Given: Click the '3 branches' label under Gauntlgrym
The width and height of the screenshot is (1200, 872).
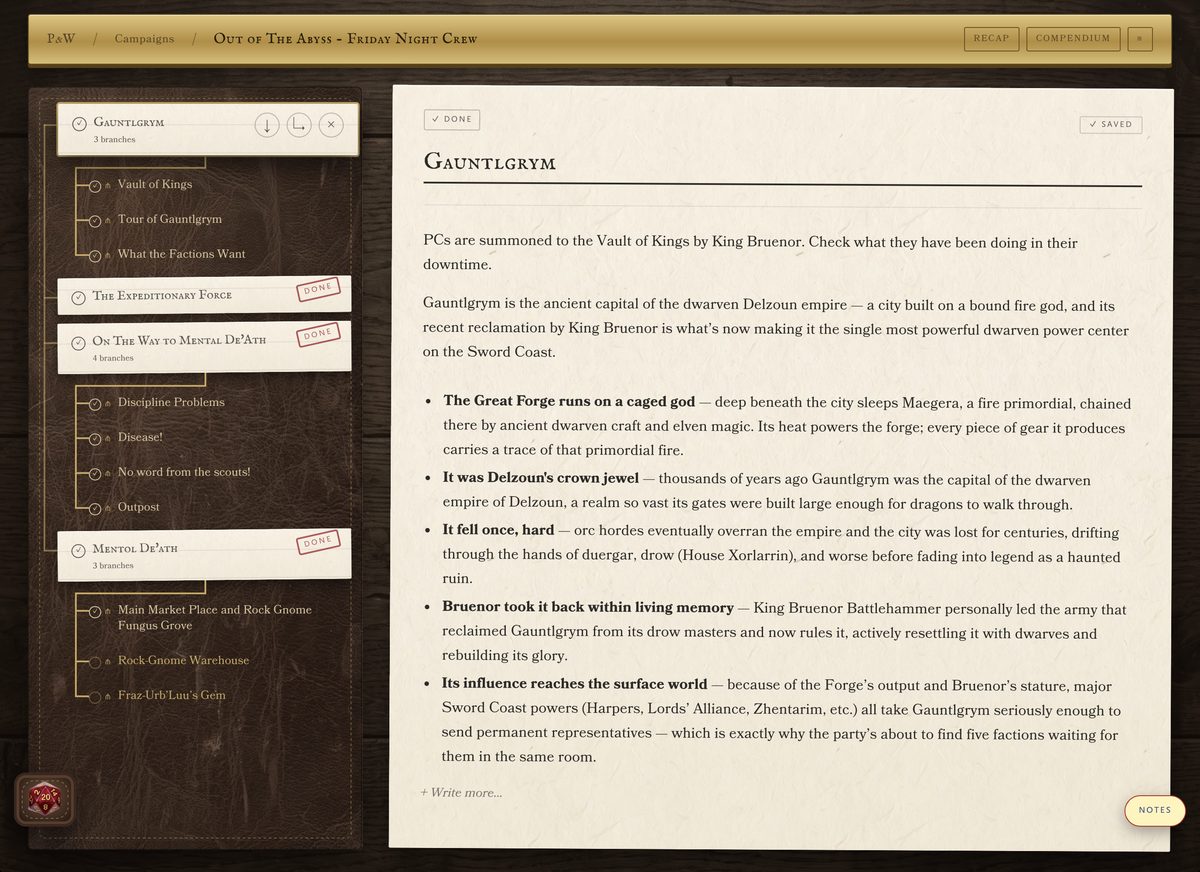Looking at the screenshot, I should [114, 140].
